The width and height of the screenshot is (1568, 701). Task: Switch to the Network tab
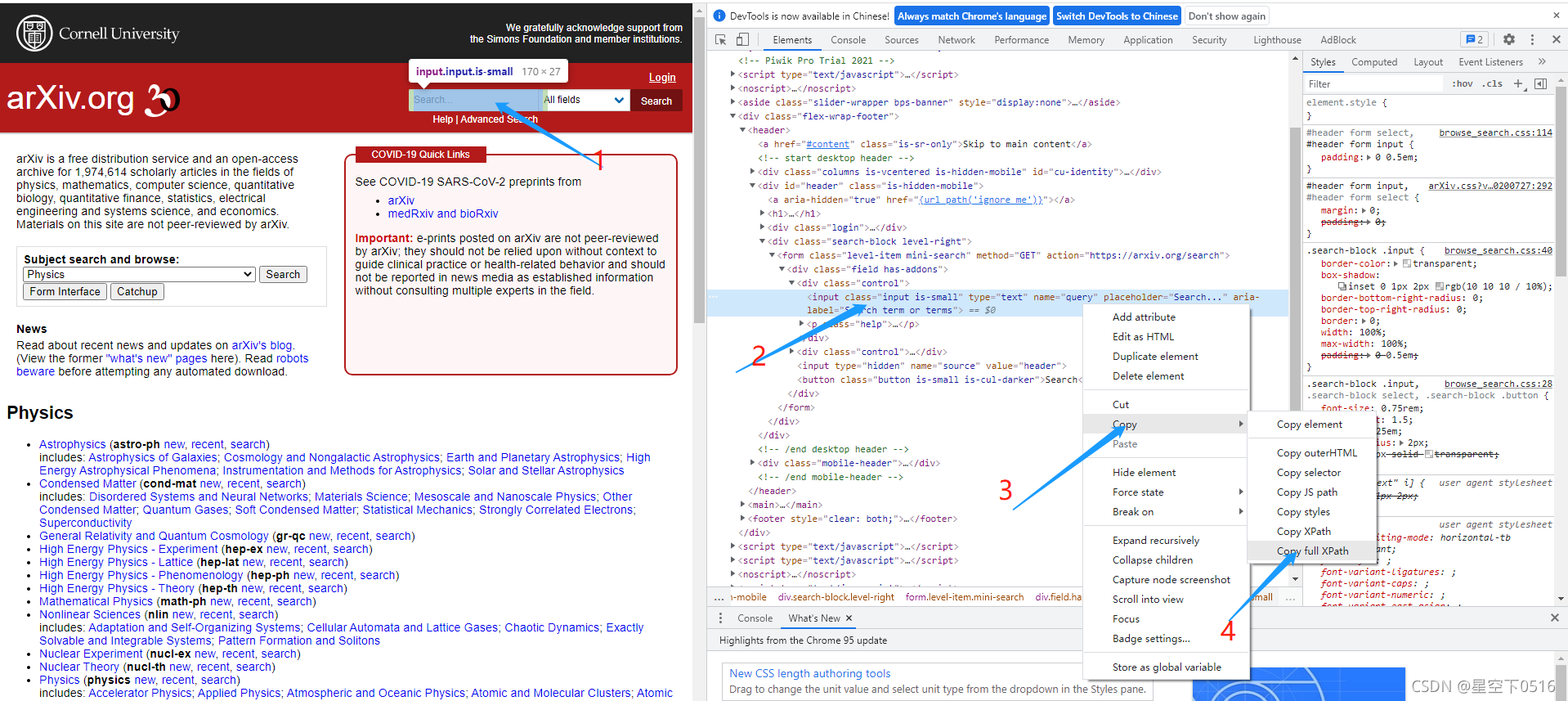pyautogui.click(x=956, y=39)
